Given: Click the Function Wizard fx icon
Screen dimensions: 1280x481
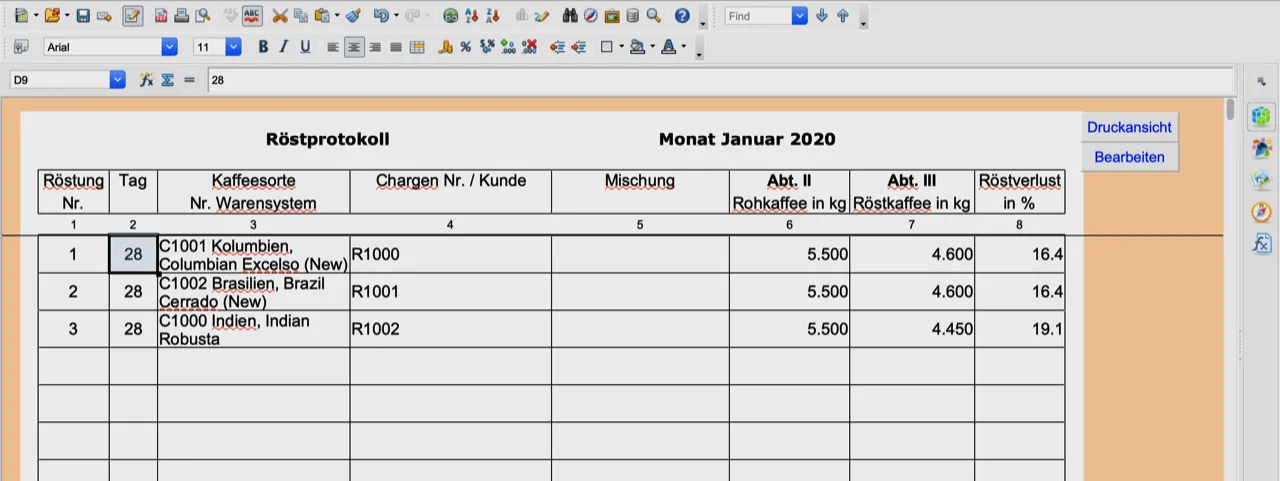Looking at the screenshot, I should pyautogui.click(x=146, y=79).
